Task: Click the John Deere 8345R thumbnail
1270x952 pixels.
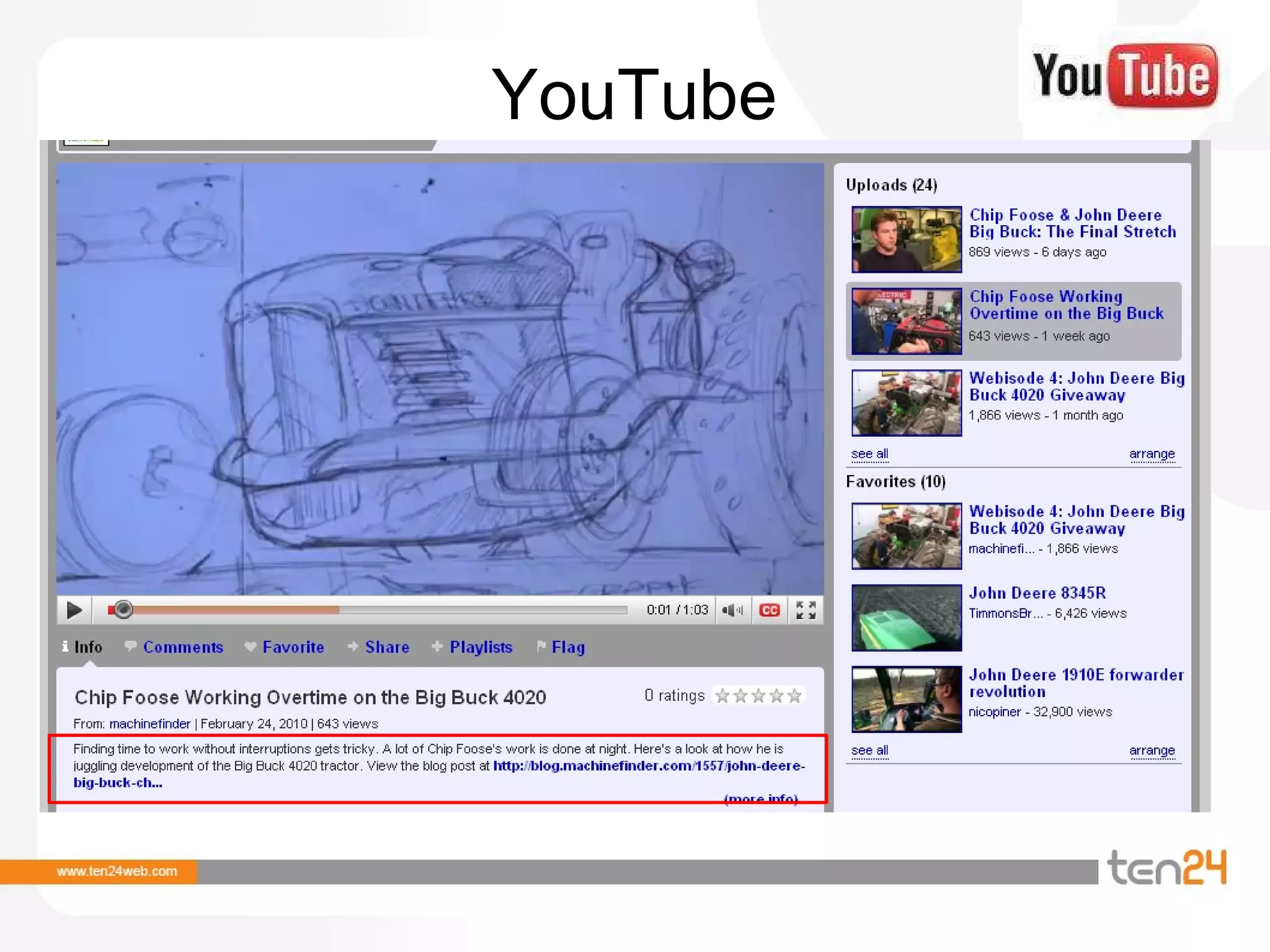Action: click(x=907, y=618)
